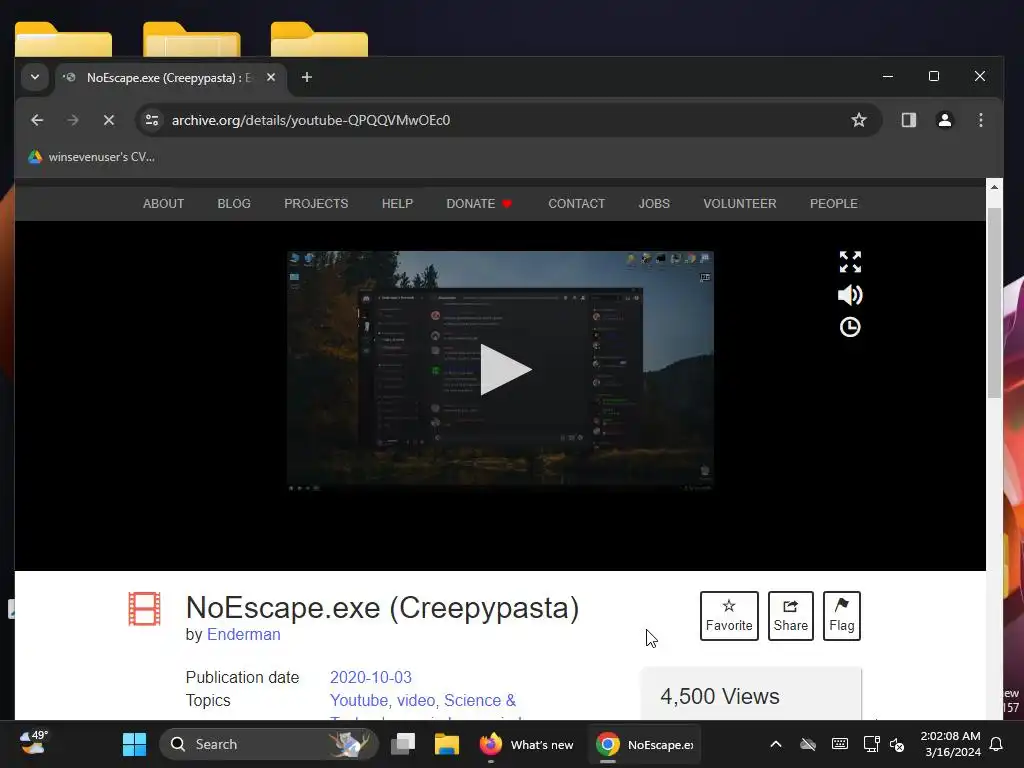Viewport: 1024px width, 768px height.
Task: Open PROJECTS in the archive nav bar
Action: point(316,204)
